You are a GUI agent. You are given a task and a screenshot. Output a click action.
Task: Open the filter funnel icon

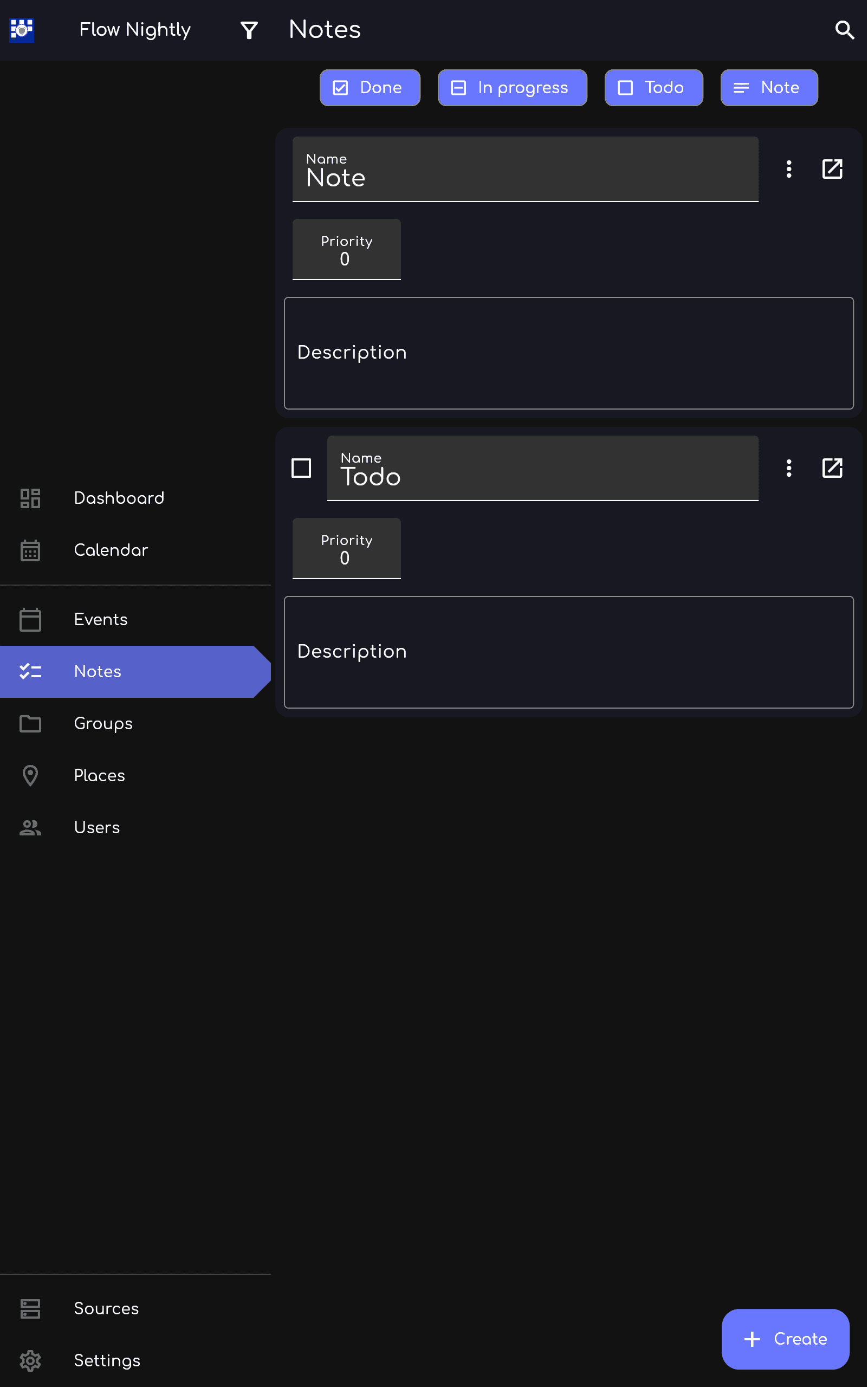249,30
